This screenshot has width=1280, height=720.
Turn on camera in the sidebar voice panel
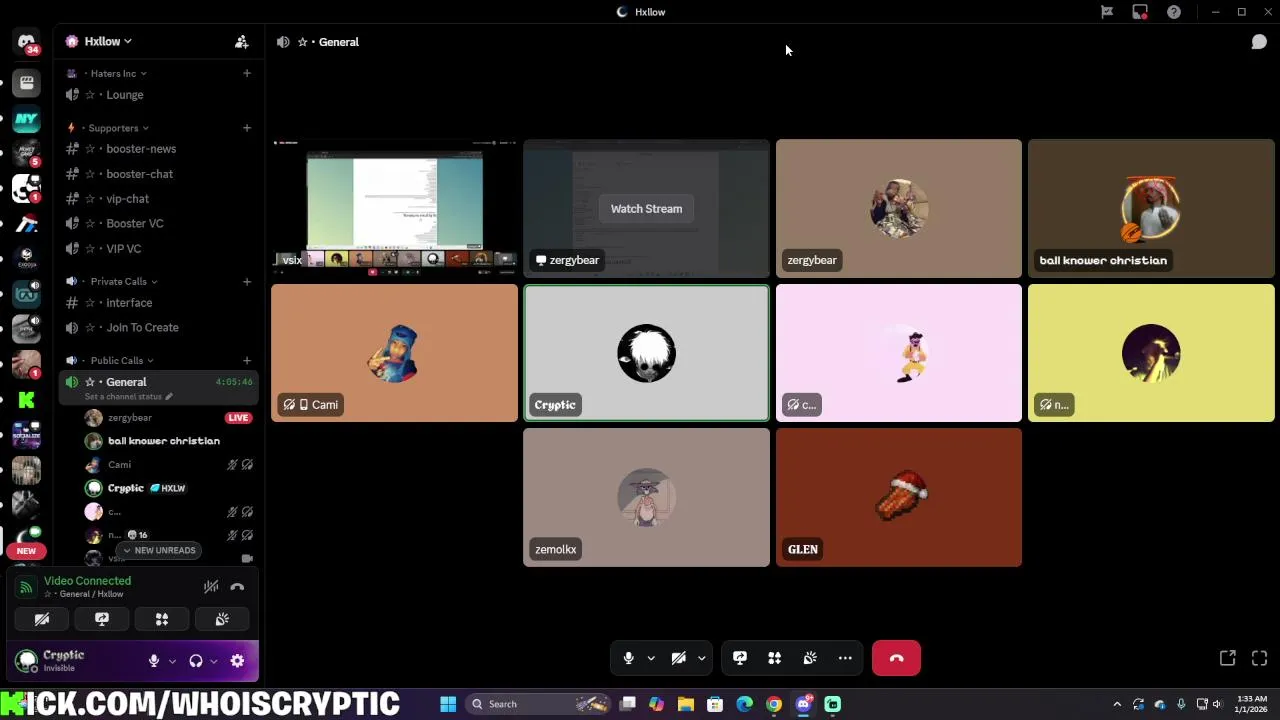coord(42,620)
